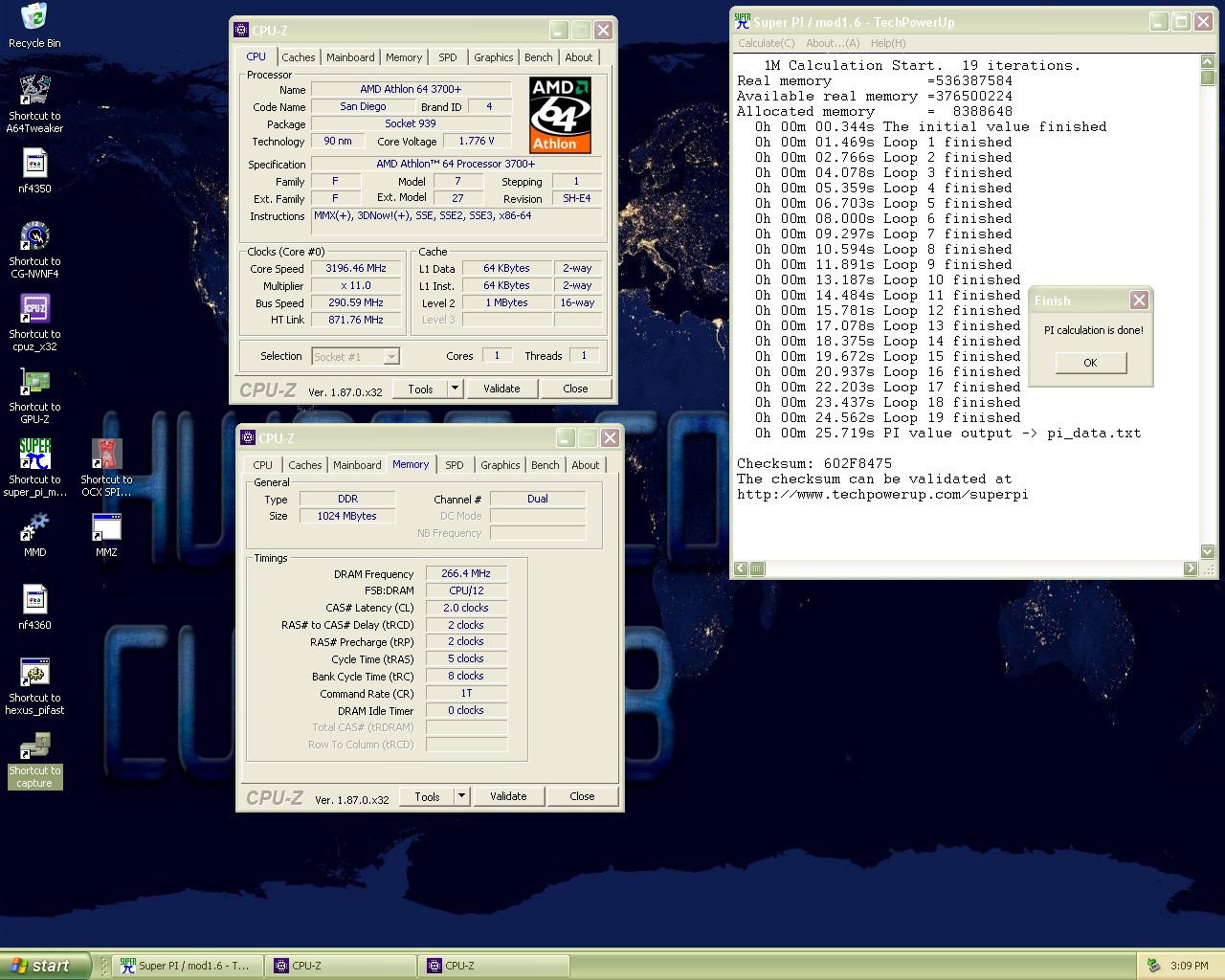Click the Core Speed 3196.46 MHz value
1225x980 pixels.
pyautogui.click(x=356, y=269)
